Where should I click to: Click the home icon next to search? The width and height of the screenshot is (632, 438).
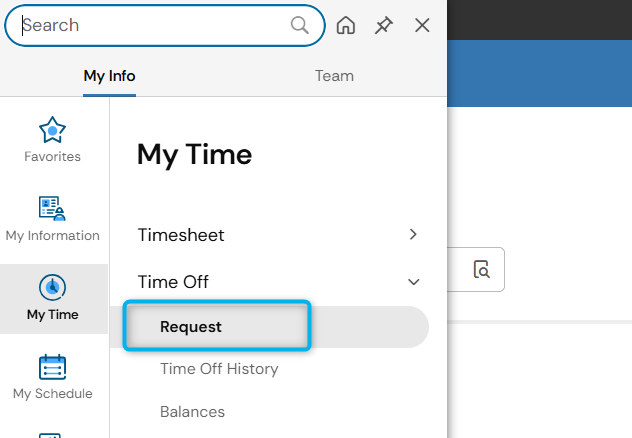(346, 25)
